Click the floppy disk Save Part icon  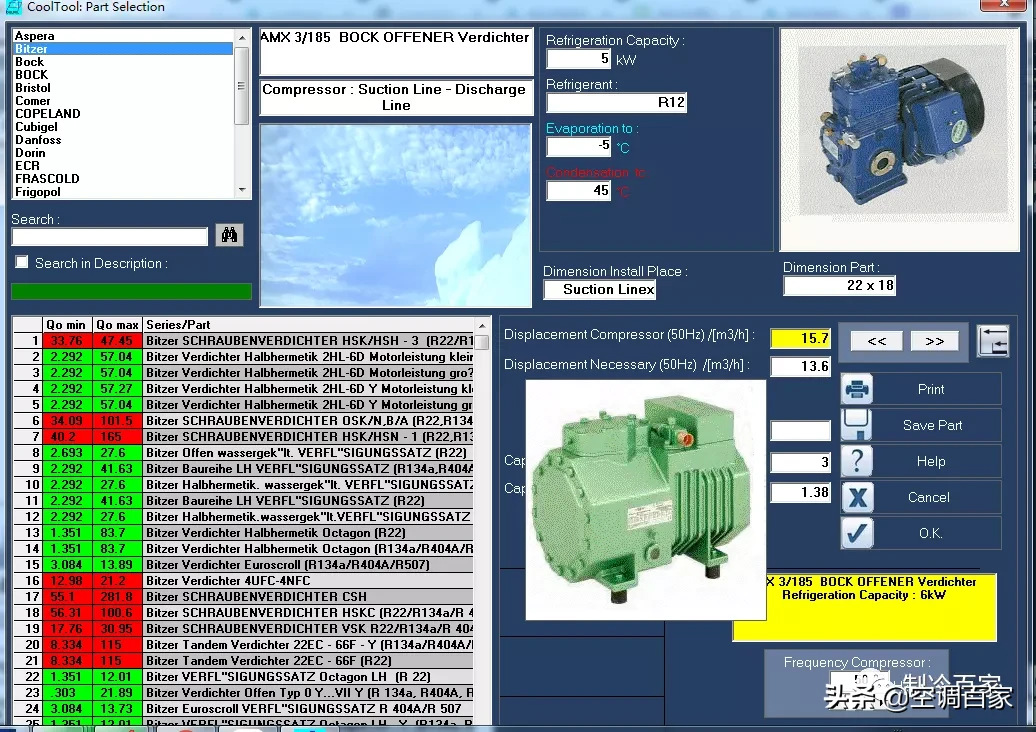[857, 425]
